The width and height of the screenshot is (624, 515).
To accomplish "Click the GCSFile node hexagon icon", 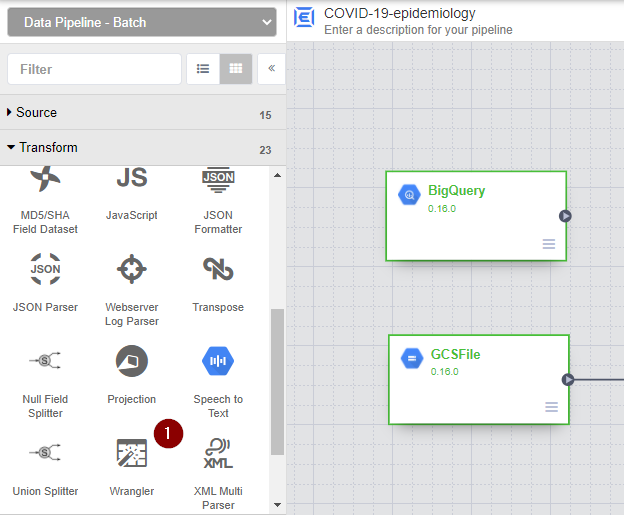I will 412,359.
